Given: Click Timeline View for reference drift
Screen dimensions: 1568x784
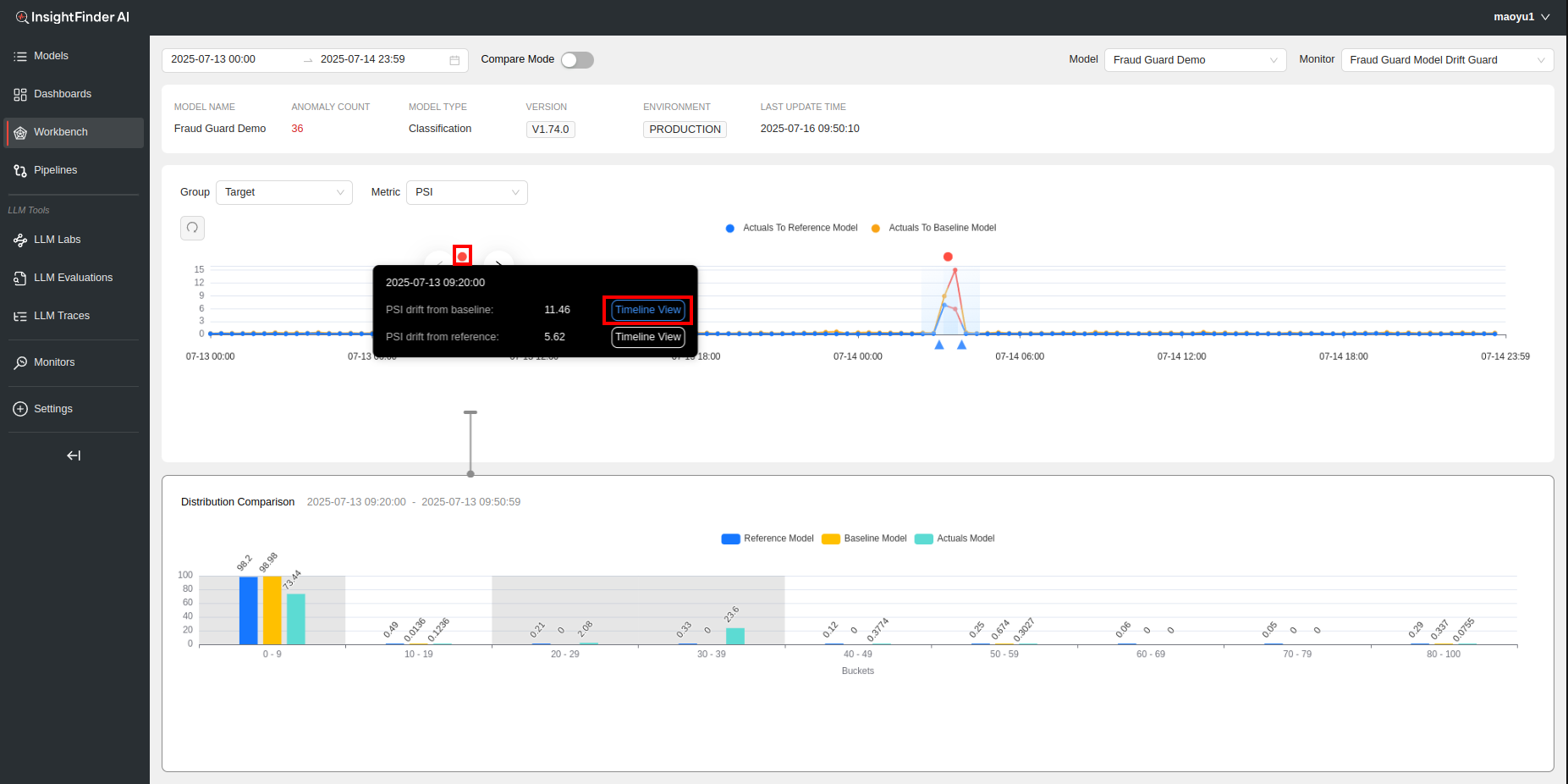Looking at the screenshot, I should (x=647, y=337).
